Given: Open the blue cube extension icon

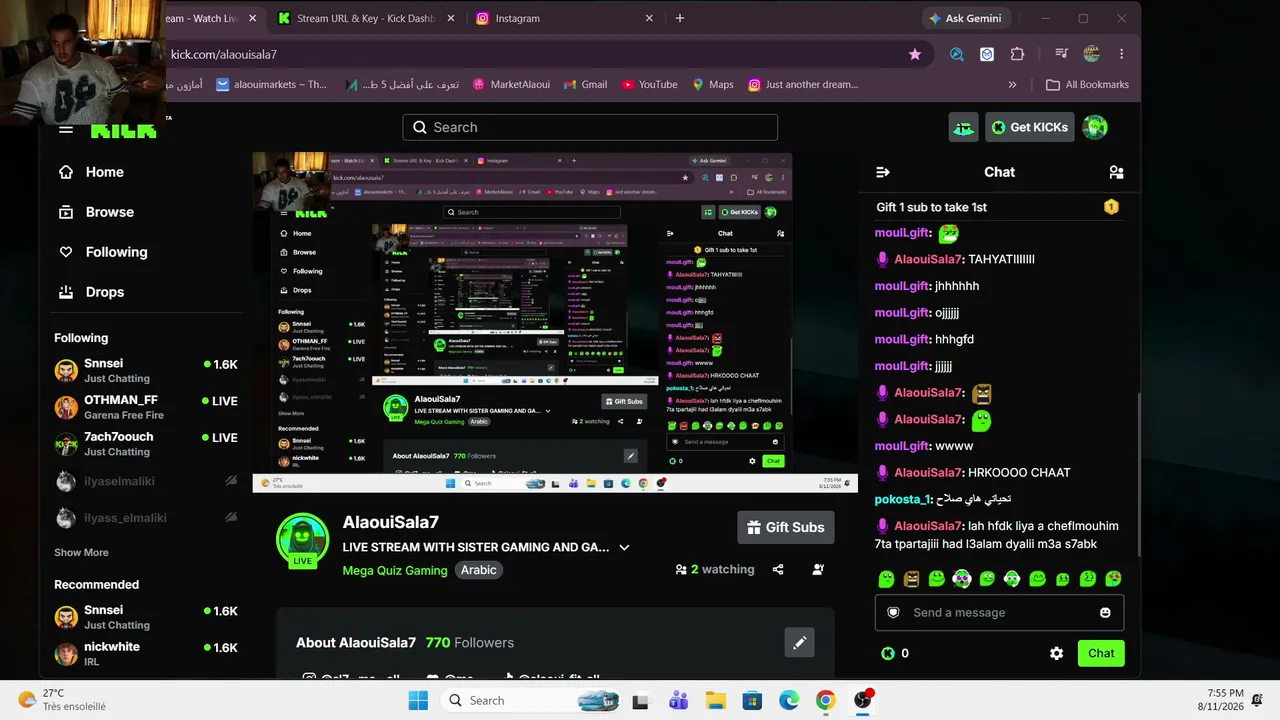Looking at the screenshot, I should (x=987, y=54).
